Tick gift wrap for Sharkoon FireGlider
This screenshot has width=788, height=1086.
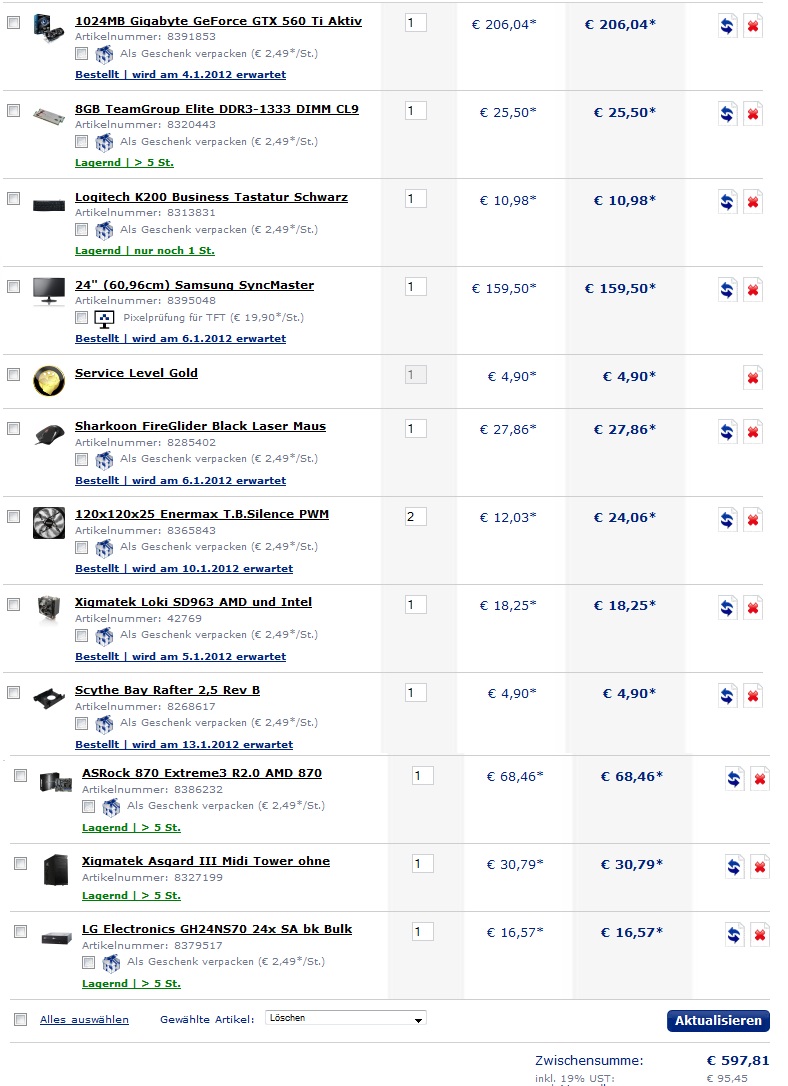pos(82,459)
